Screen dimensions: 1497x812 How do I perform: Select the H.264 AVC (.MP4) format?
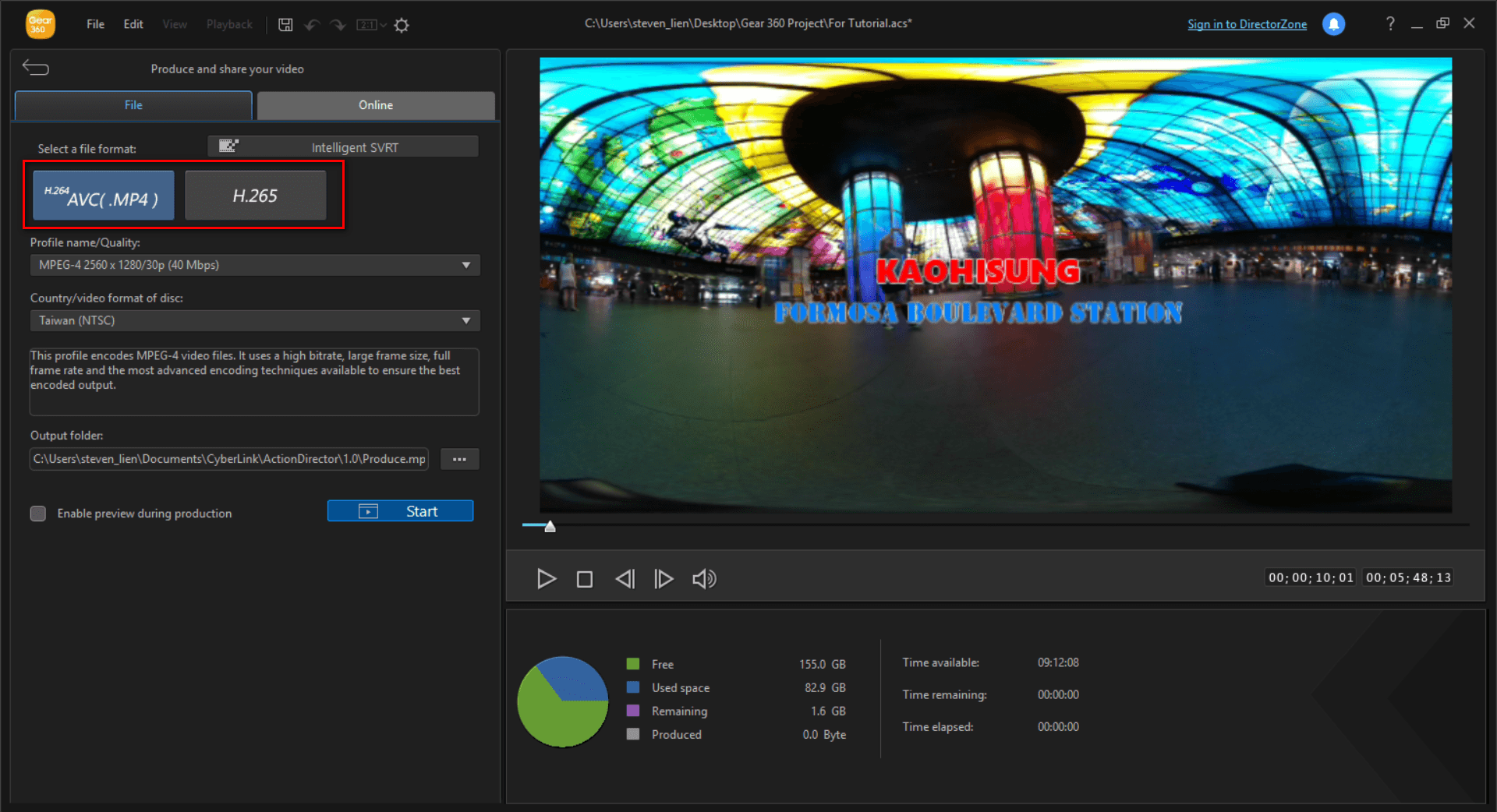103,196
